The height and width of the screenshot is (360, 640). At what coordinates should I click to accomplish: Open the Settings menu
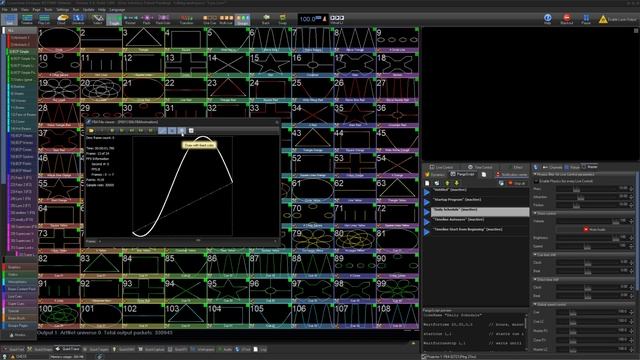pos(62,9)
